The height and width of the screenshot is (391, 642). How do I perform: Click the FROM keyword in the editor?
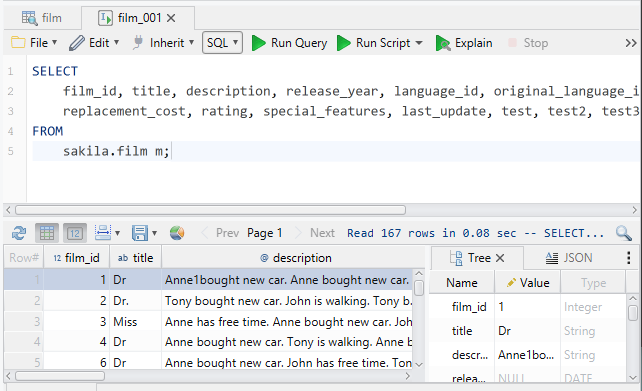47,131
